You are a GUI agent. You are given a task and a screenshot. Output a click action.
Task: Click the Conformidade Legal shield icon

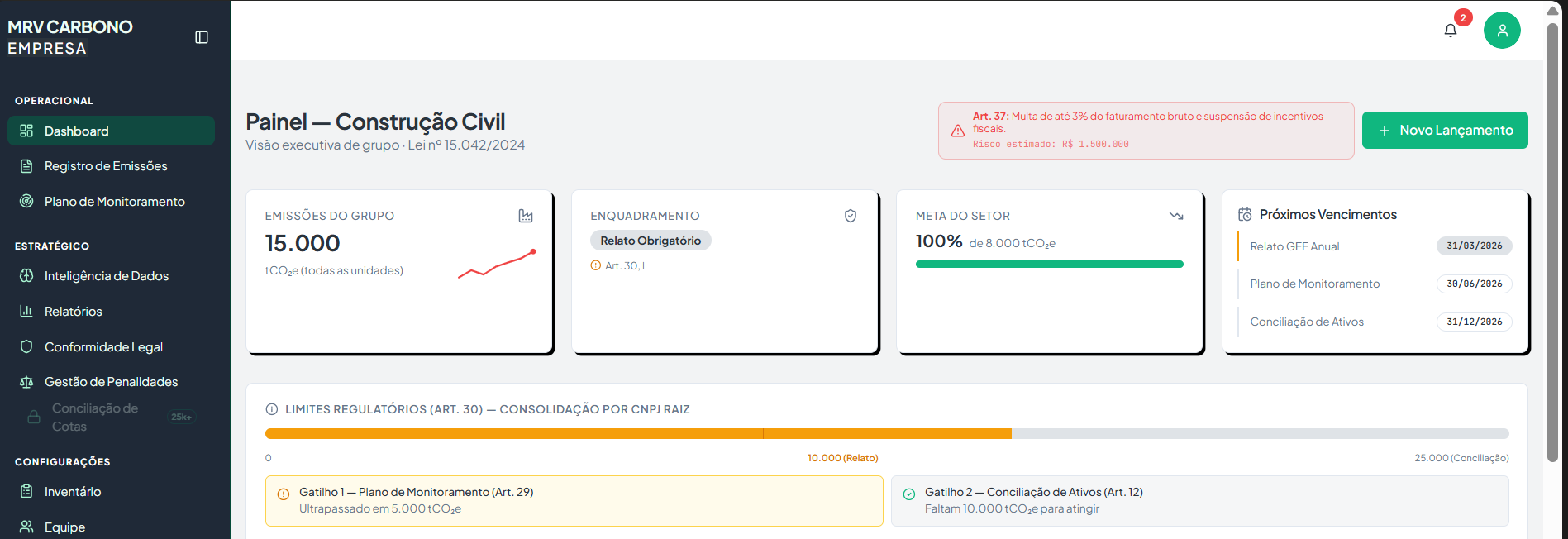click(26, 347)
